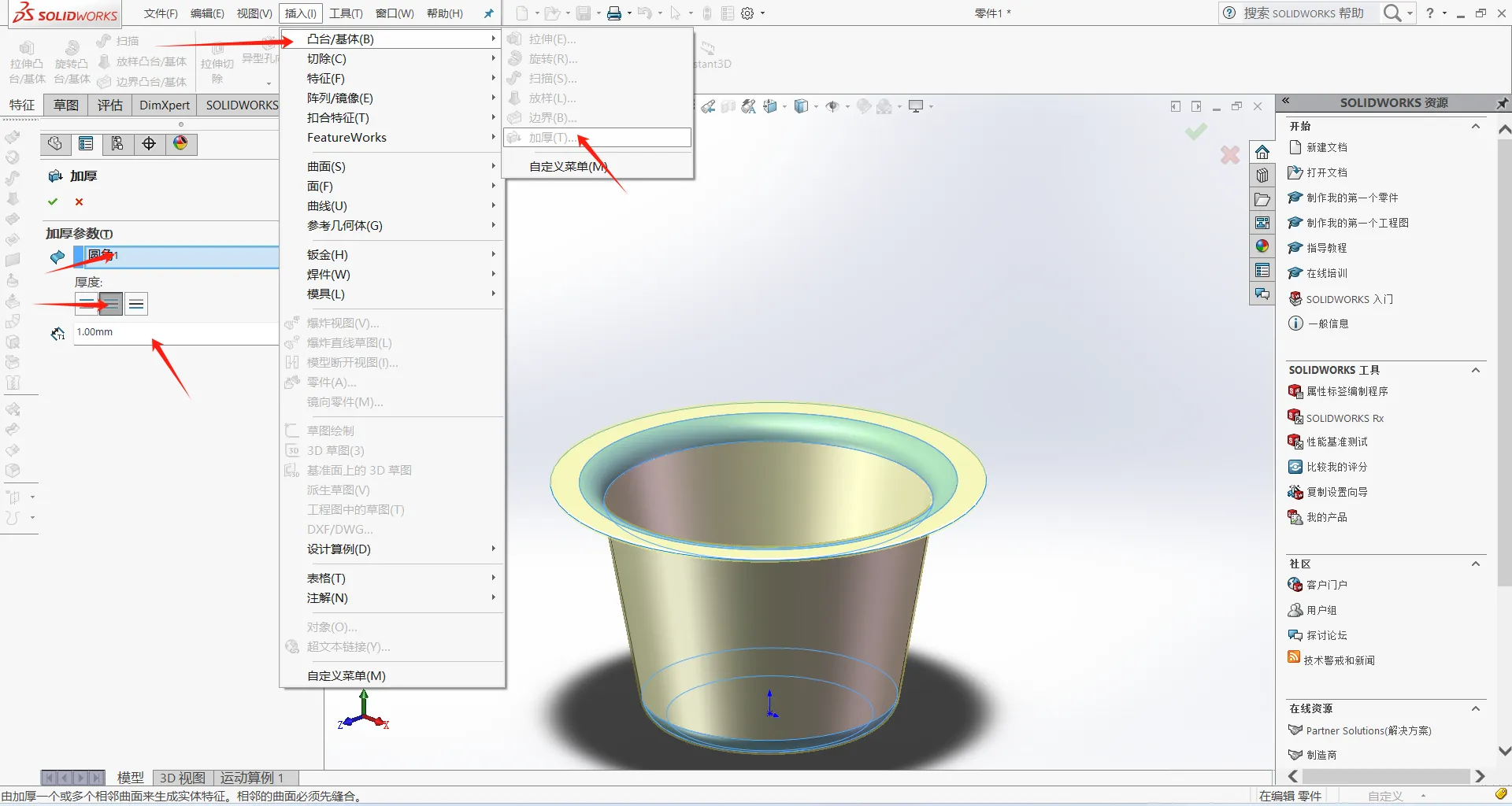The width and height of the screenshot is (1512, 806).
Task: Collapse the 开始 section in resources panel
Action: [x=1476, y=126]
